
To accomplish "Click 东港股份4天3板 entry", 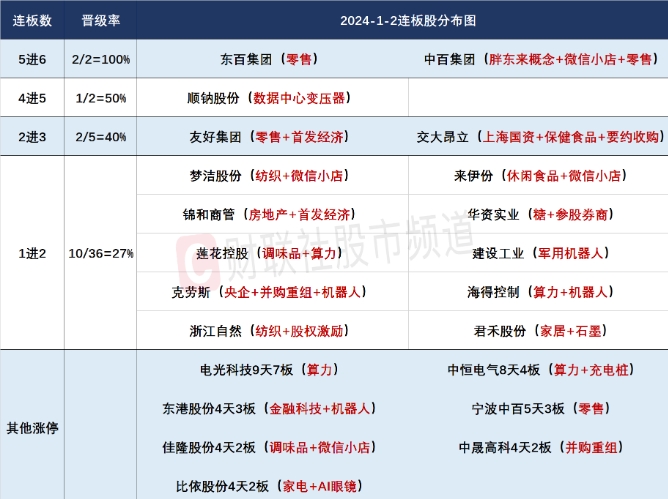I will tap(269, 409).
